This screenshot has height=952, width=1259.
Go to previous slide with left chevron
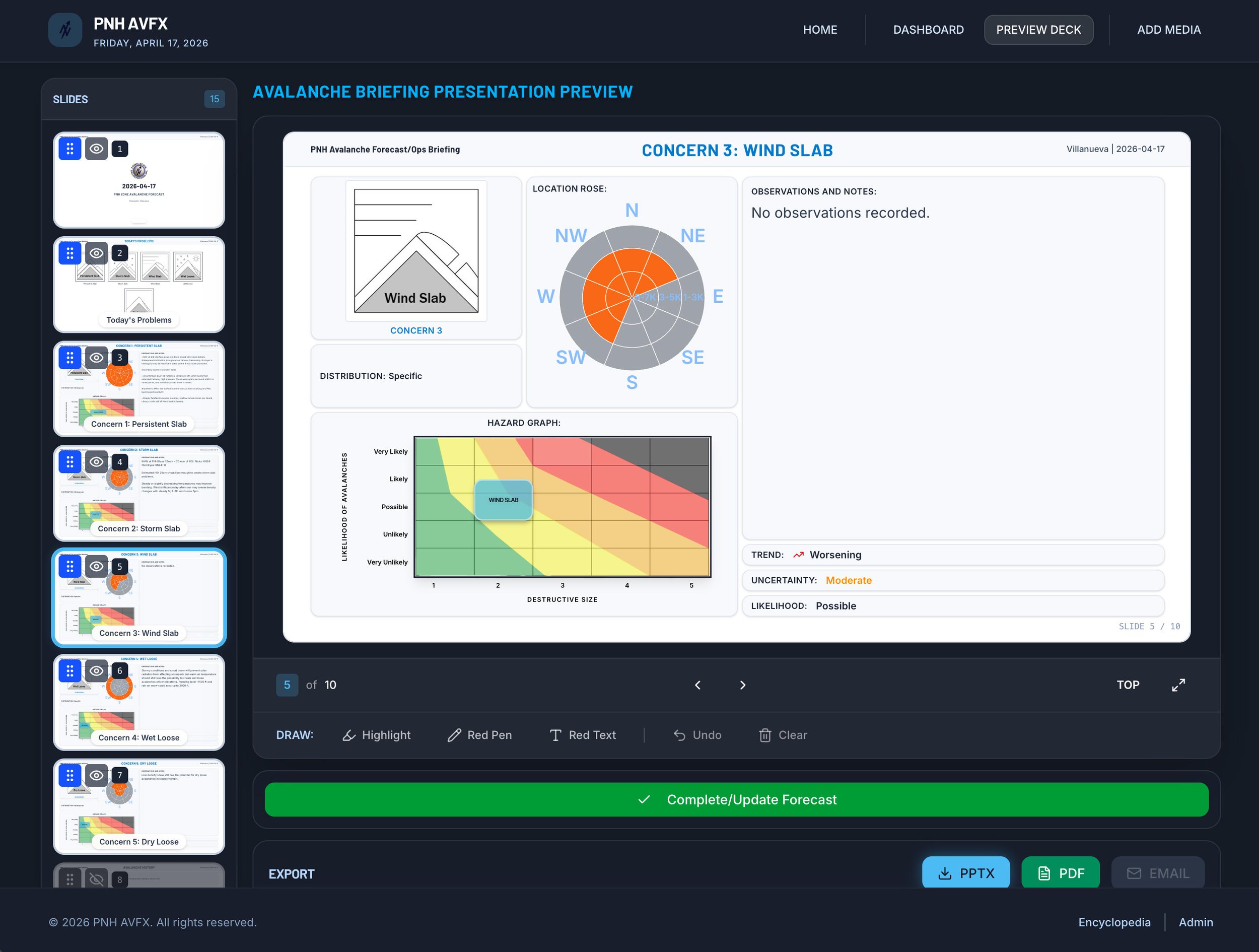[x=698, y=685]
